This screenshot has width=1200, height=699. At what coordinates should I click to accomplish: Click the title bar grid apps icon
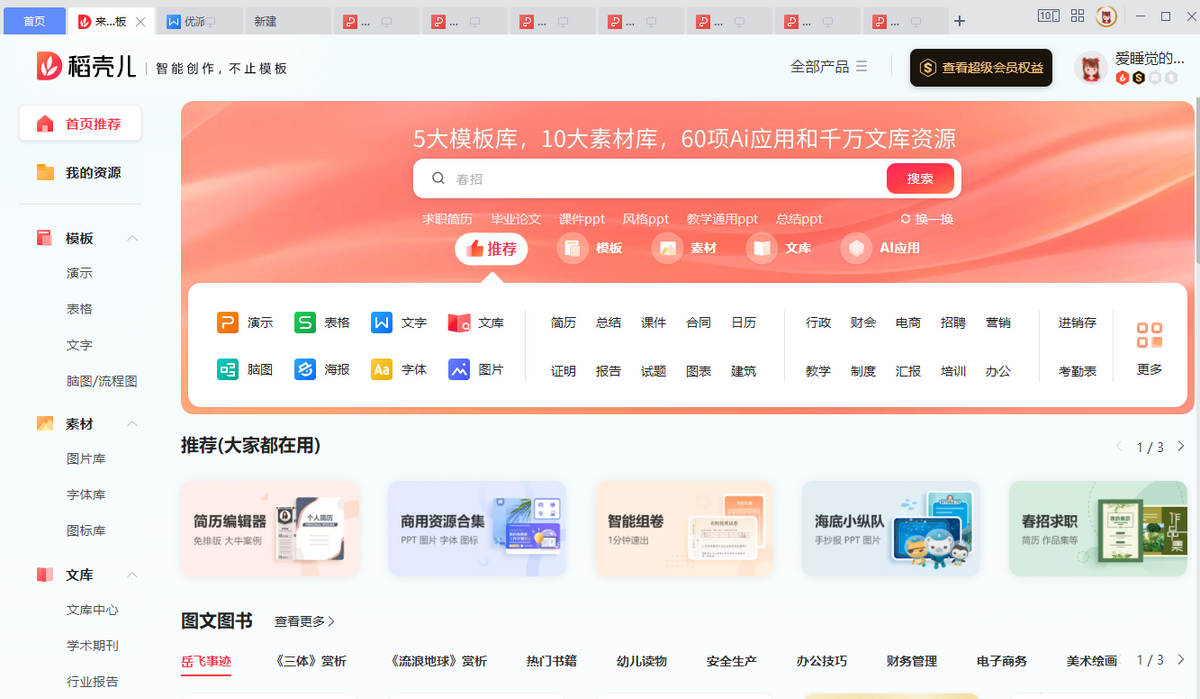pos(1077,16)
